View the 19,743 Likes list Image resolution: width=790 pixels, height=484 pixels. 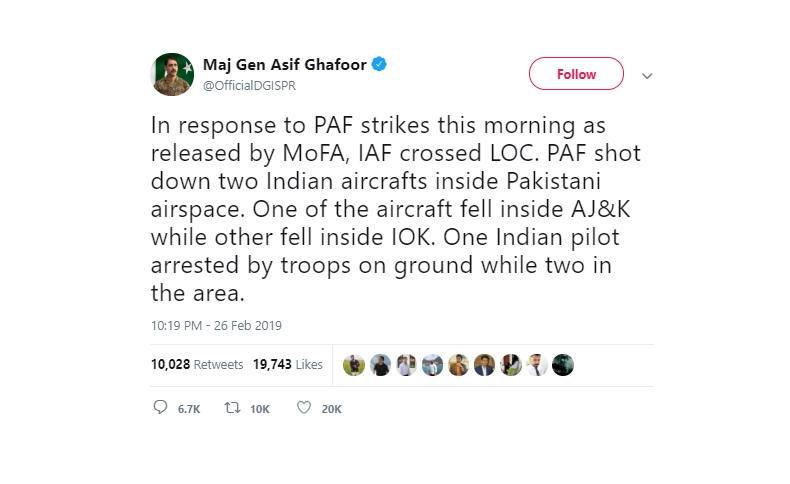[x=288, y=365]
